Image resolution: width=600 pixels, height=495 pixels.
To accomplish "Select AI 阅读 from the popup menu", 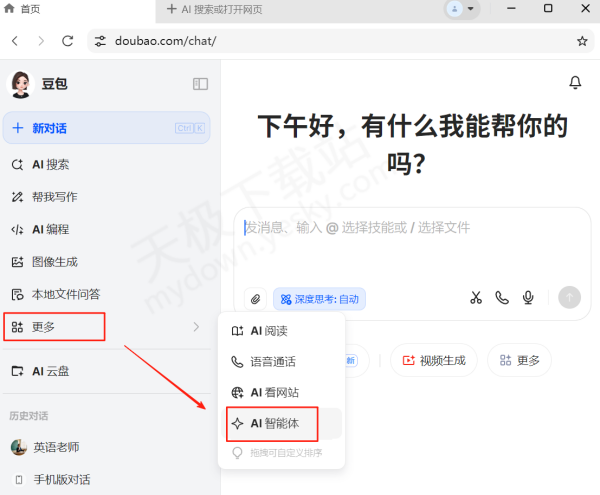I will [x=282, y=331].
